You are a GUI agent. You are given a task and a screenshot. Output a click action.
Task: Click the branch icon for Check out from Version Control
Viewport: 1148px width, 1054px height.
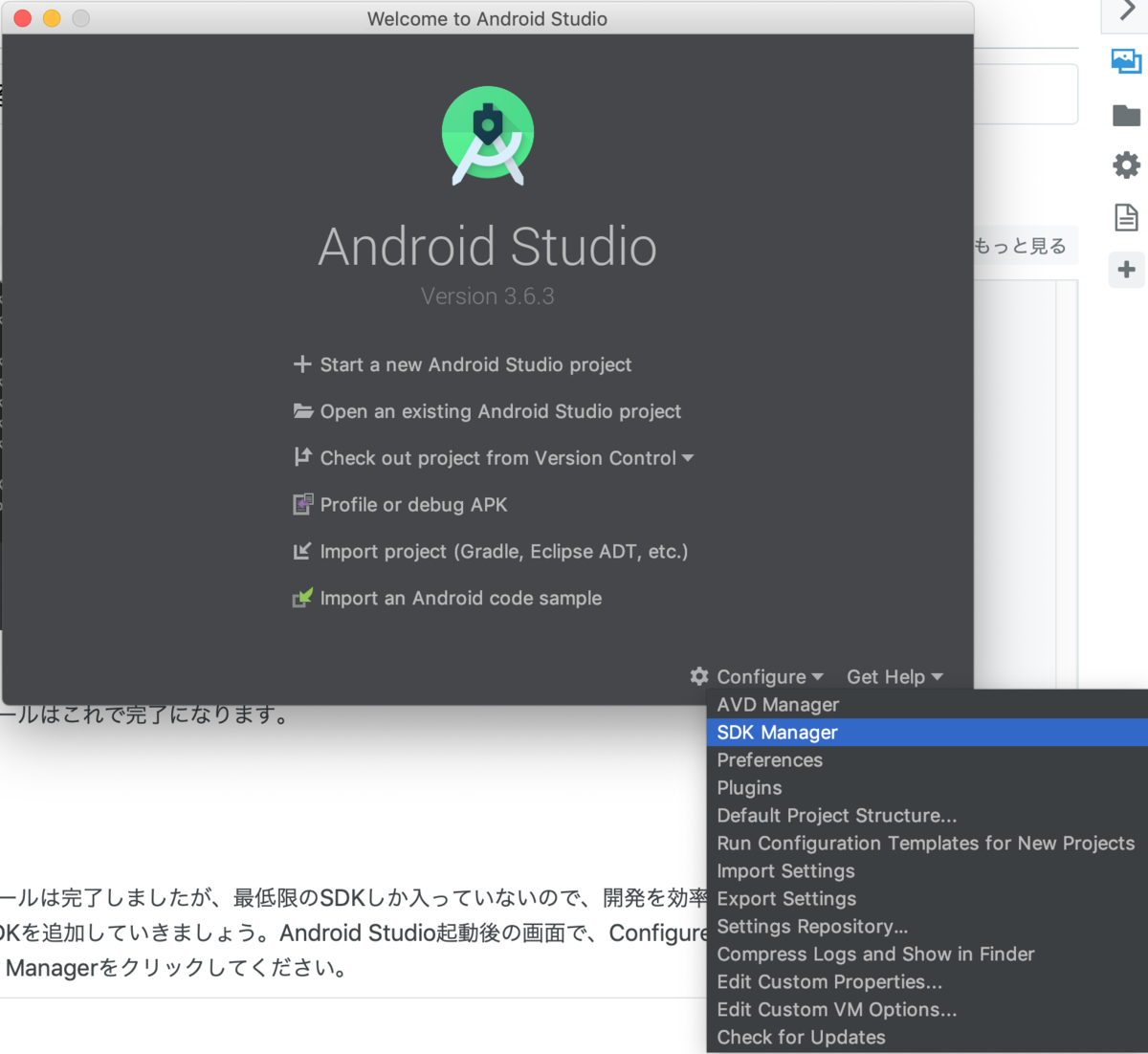[300, 457]
